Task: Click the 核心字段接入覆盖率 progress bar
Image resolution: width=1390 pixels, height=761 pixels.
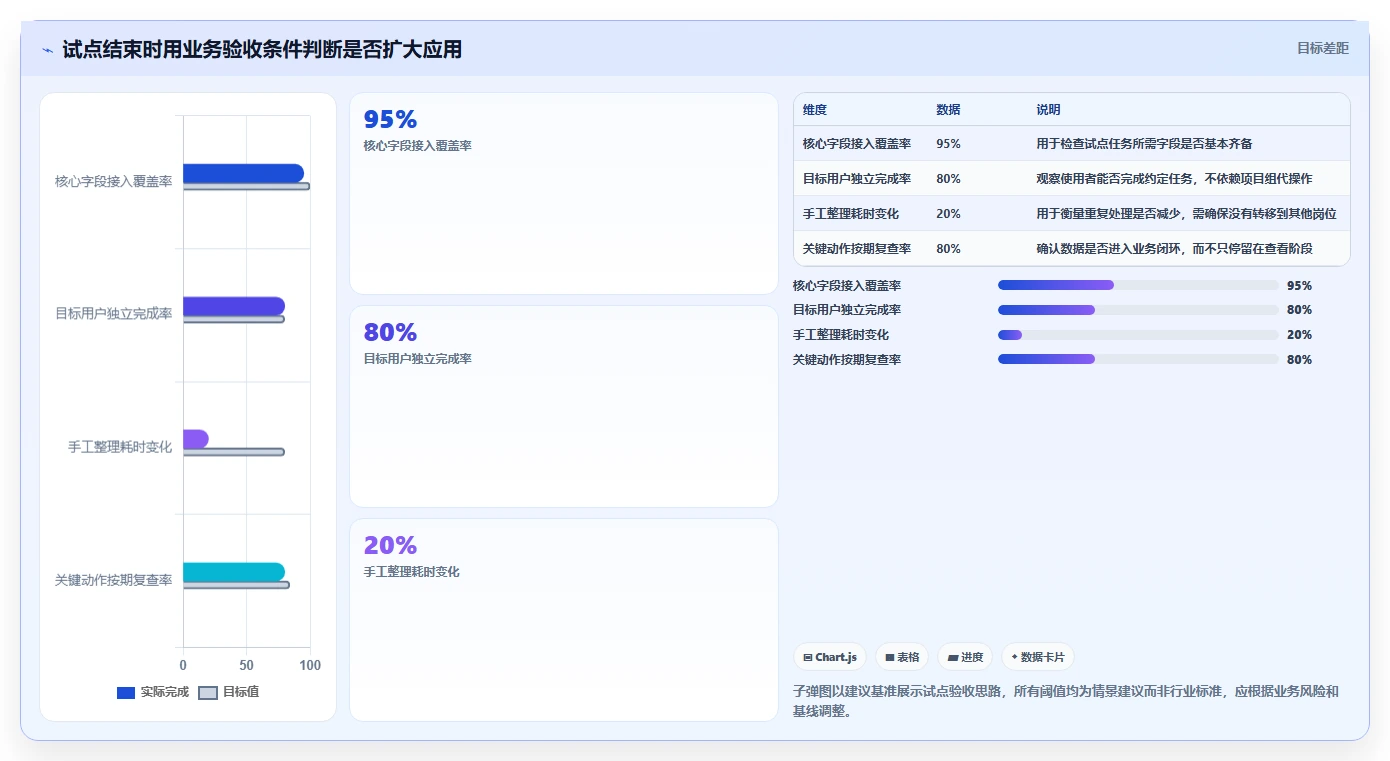Action: [1138, 285]
